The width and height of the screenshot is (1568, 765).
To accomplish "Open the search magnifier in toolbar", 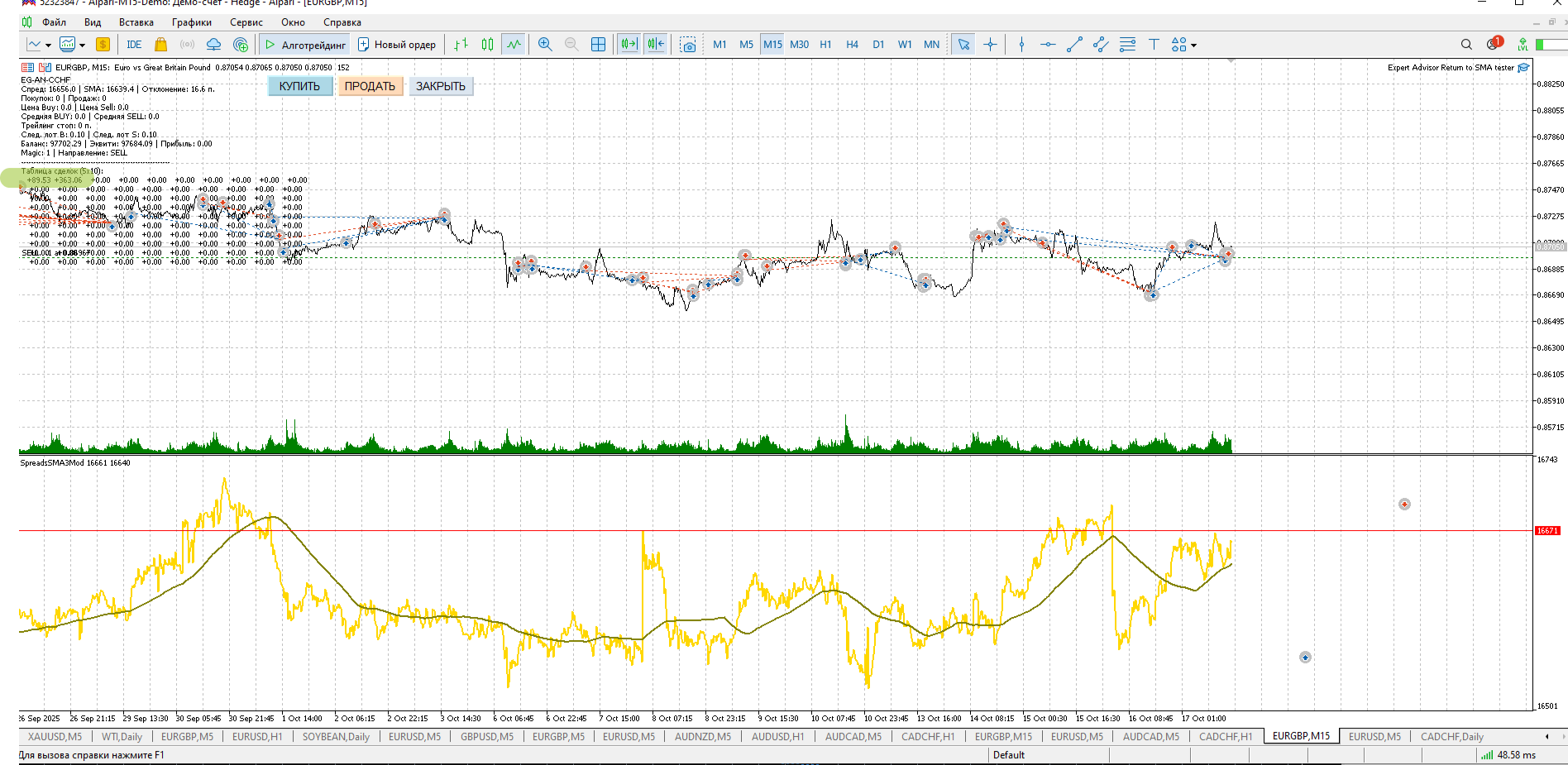I will [1466, 45].
